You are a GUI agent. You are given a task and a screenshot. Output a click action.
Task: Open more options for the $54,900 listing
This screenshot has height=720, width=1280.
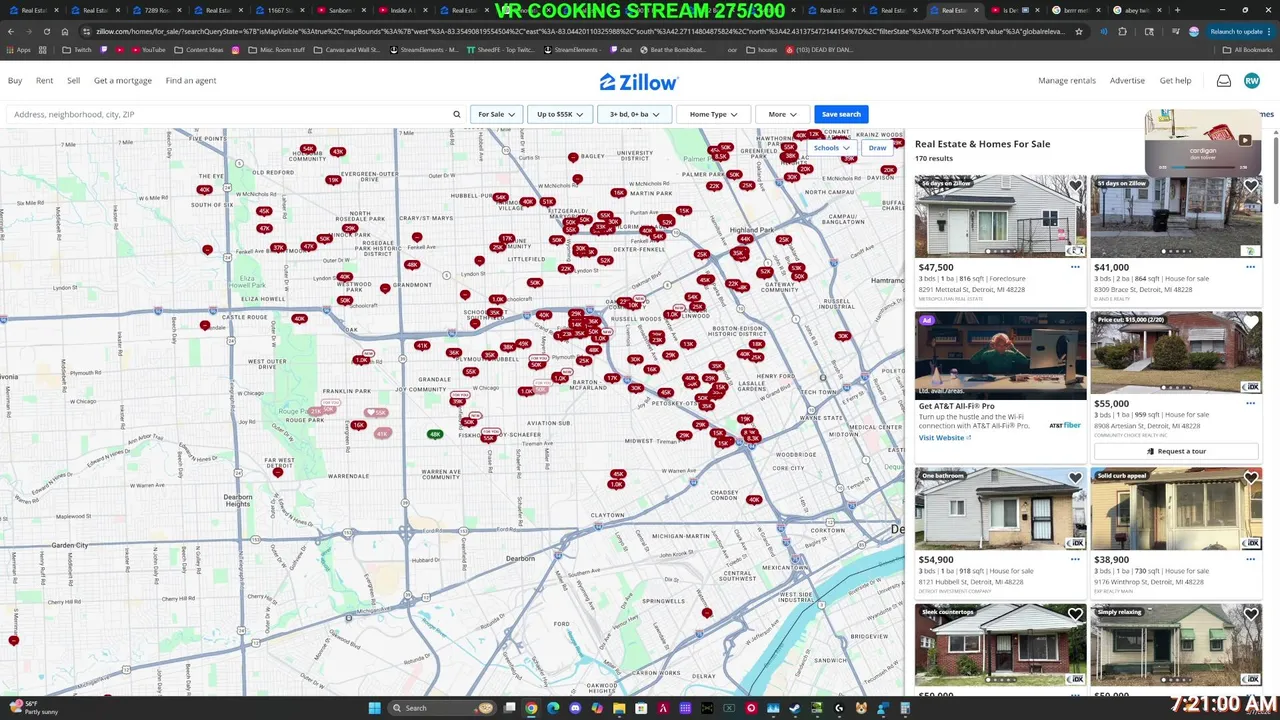coord(1075,559)
